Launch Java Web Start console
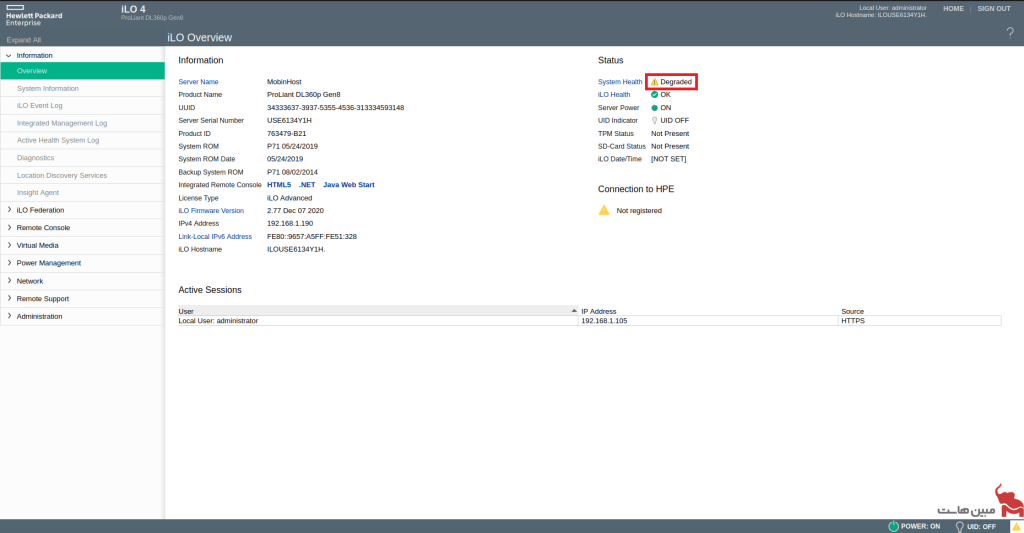This screenshot has height=533, width=1024. tap(349, 185)
